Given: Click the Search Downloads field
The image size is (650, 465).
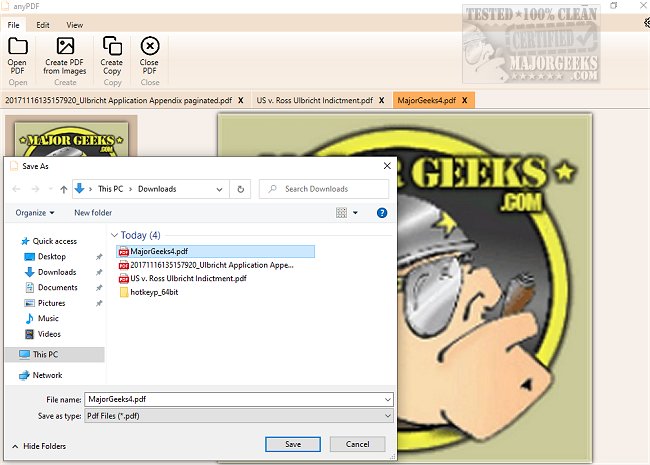Looking at the screenshot, I should [x=324, y=189].
